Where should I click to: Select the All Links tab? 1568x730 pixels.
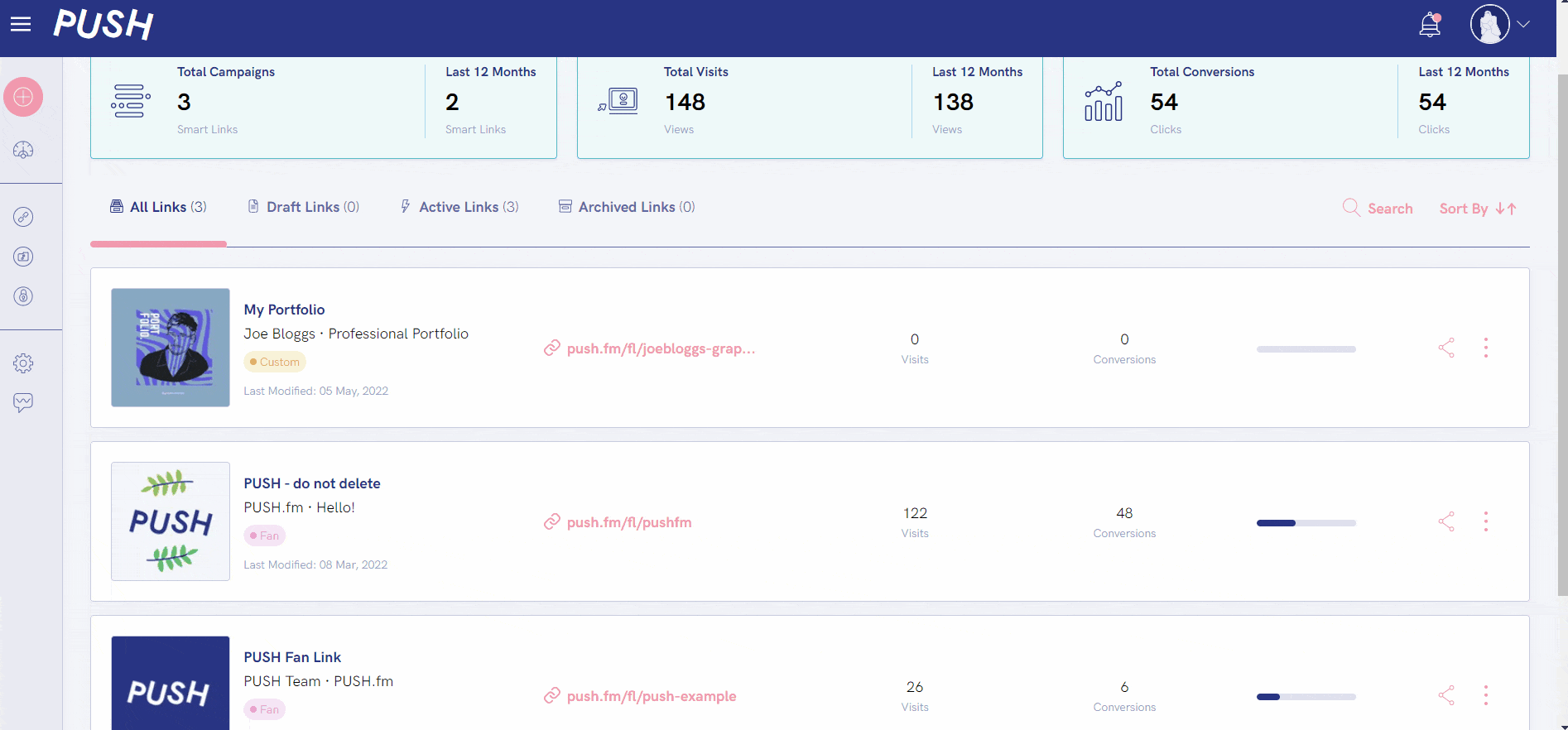158,207
